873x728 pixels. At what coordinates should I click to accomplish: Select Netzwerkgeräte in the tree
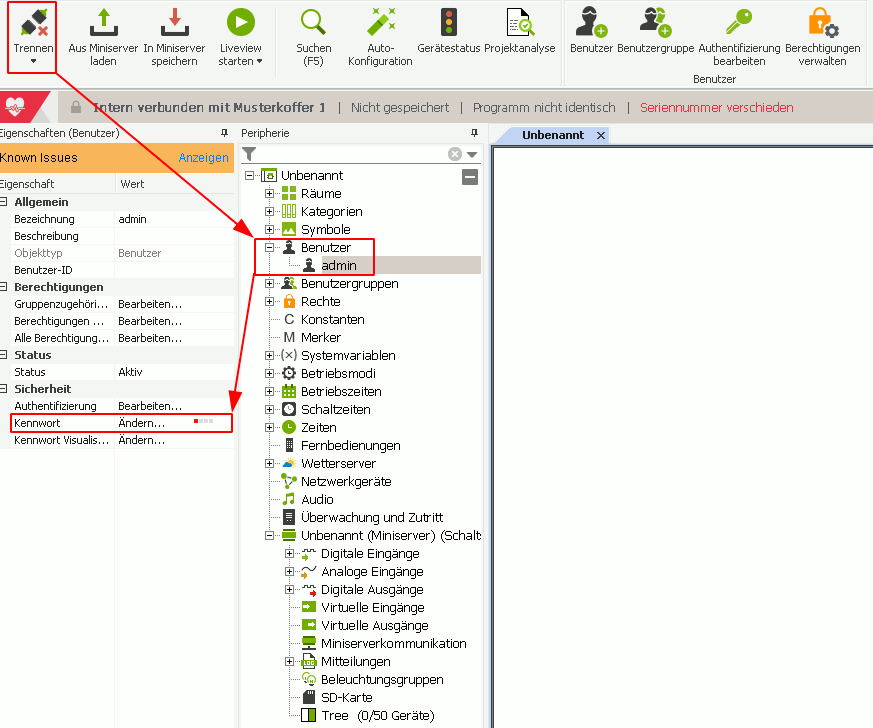[346, 481]
